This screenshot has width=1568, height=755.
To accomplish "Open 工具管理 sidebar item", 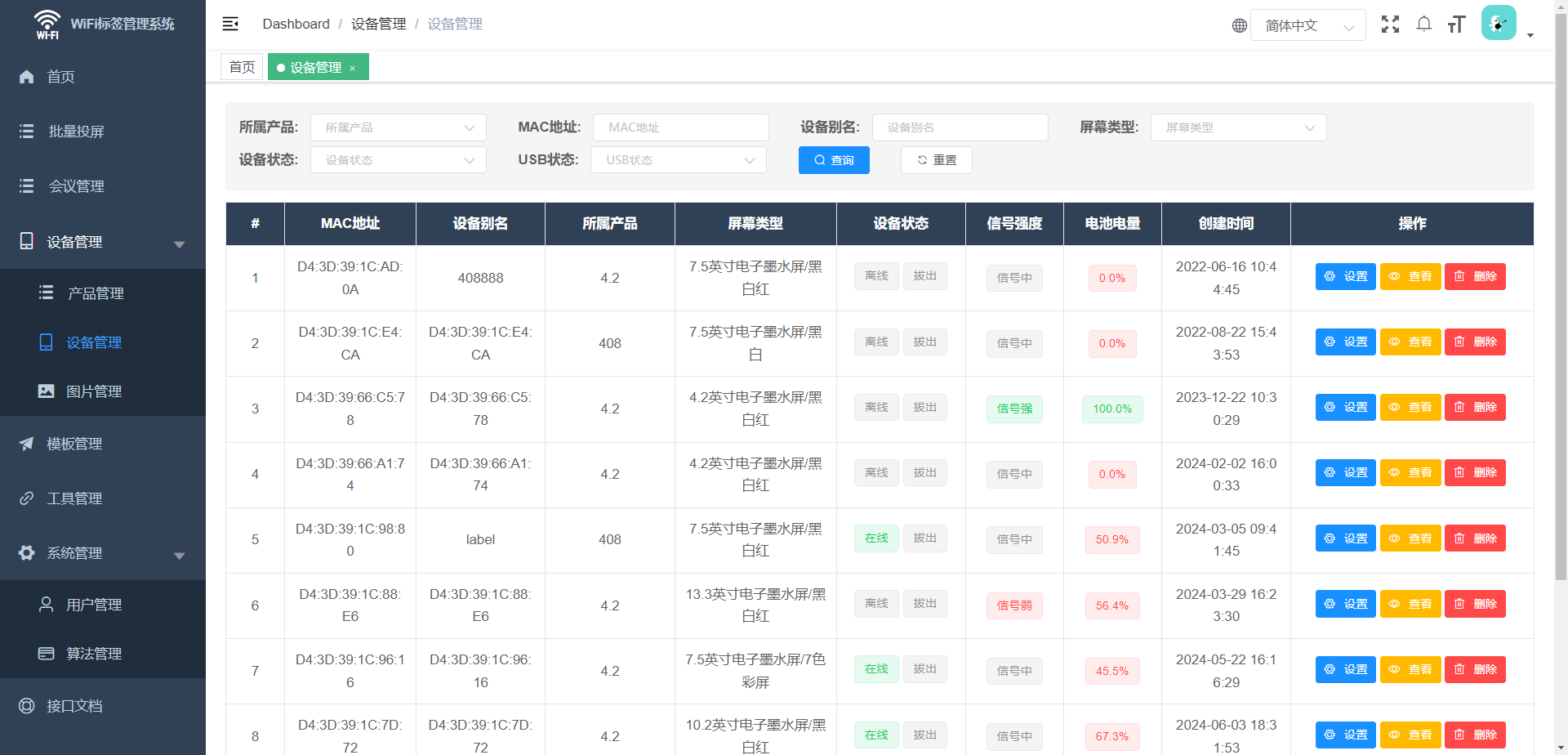I will [103, 498].
